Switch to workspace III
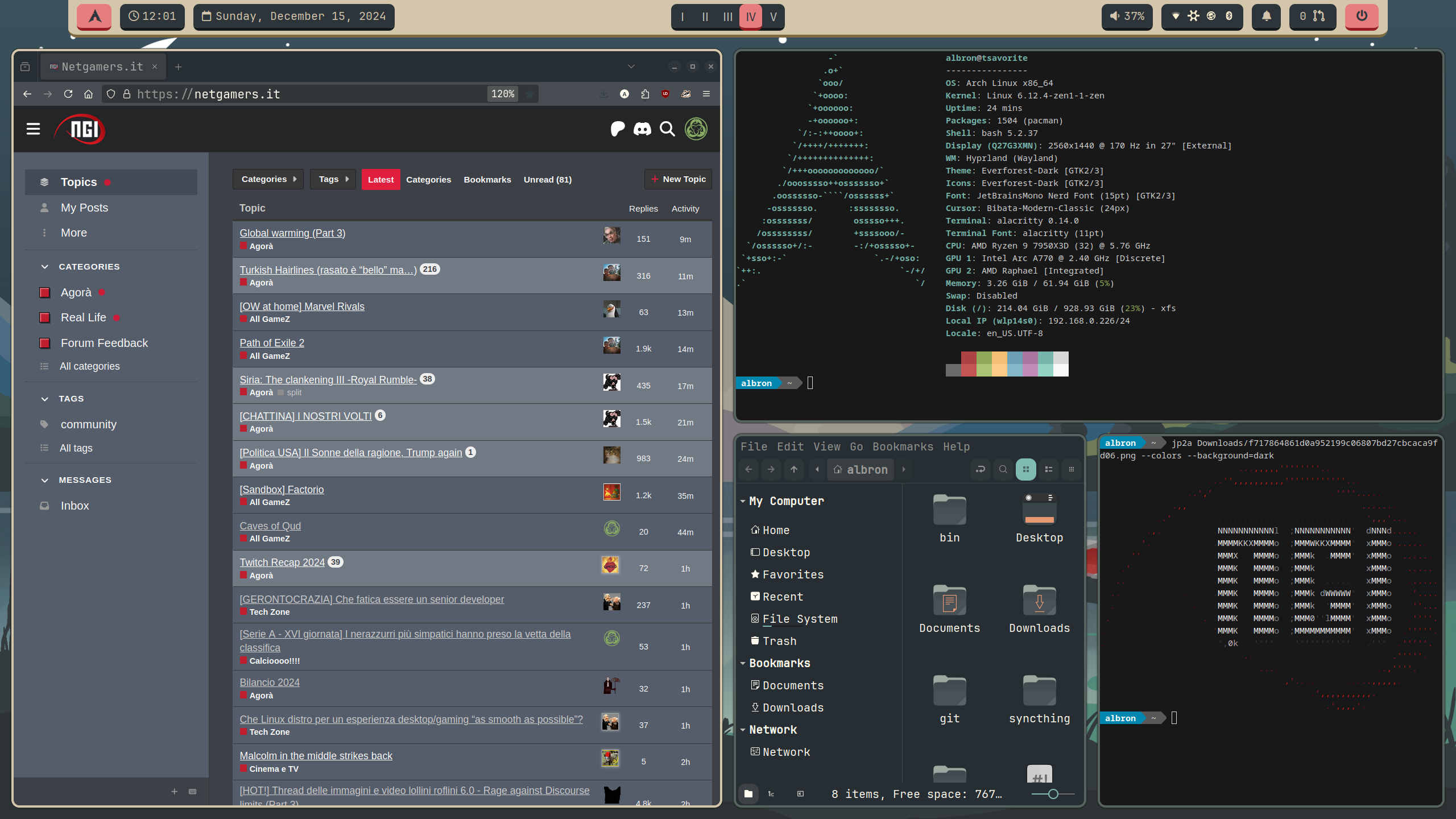1456x819 pixels. tap(728, 16)
